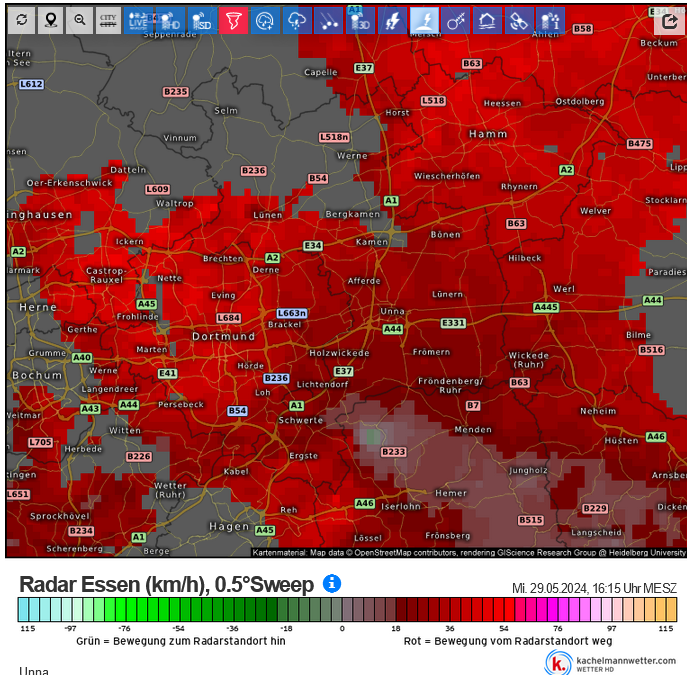Select the lightning bolt layer
Viewport: 687px width, 675px height.
point(392,20)
